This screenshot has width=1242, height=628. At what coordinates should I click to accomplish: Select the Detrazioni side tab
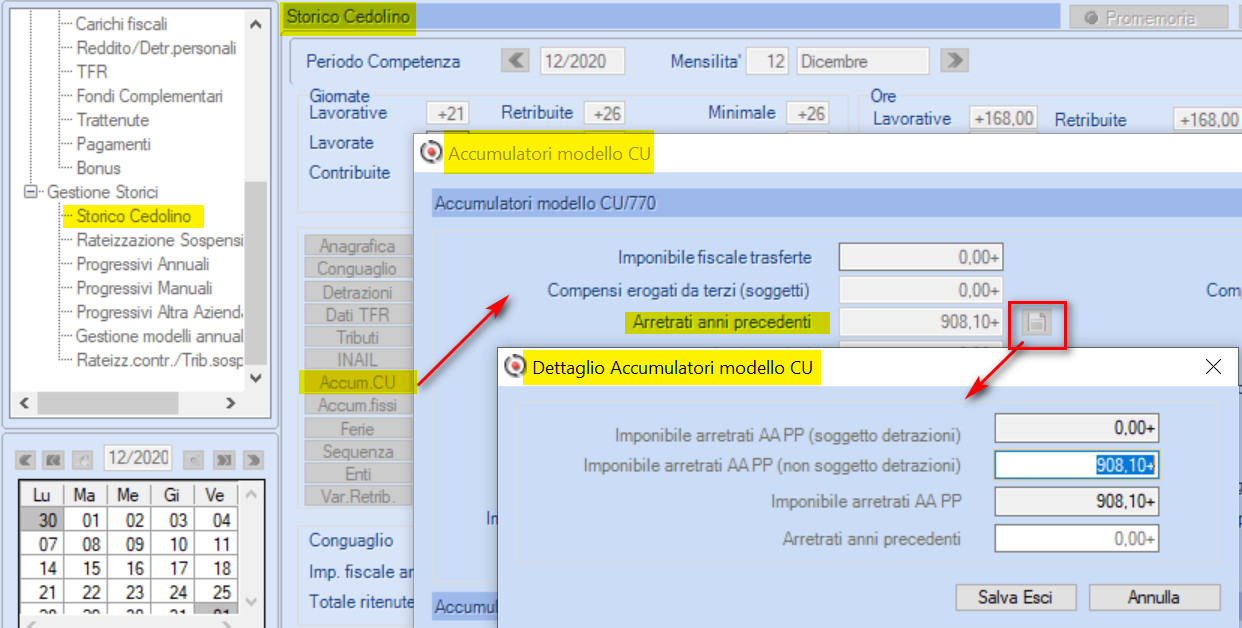pyautogui.click(x=356, y=292)
